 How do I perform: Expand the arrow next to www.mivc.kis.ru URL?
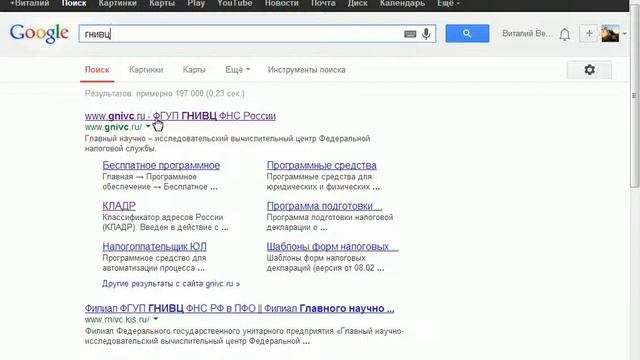click(x=156, y=319)
